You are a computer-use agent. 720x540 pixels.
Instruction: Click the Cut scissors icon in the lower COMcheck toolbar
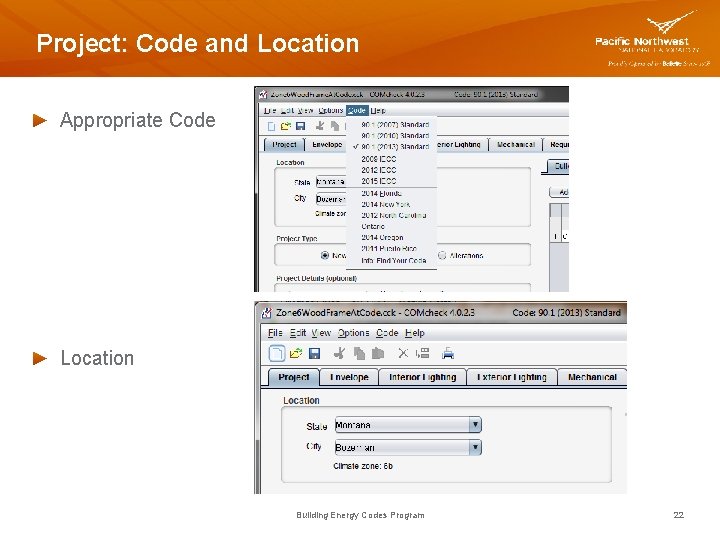[340, 353]
